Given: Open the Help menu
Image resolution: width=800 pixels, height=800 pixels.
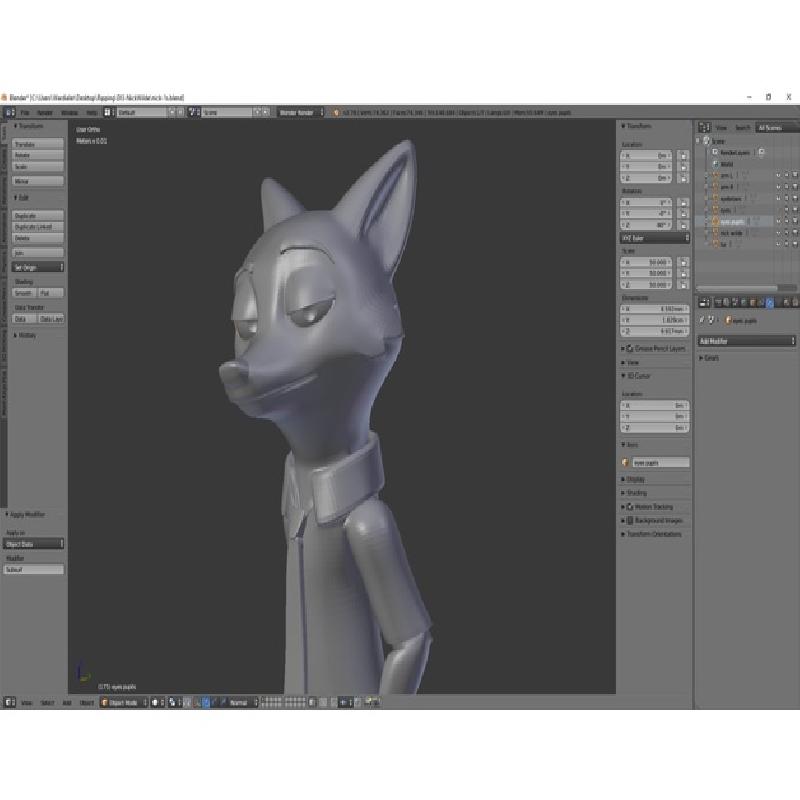Looking at the screenshot, I should (x=91, y=112).
